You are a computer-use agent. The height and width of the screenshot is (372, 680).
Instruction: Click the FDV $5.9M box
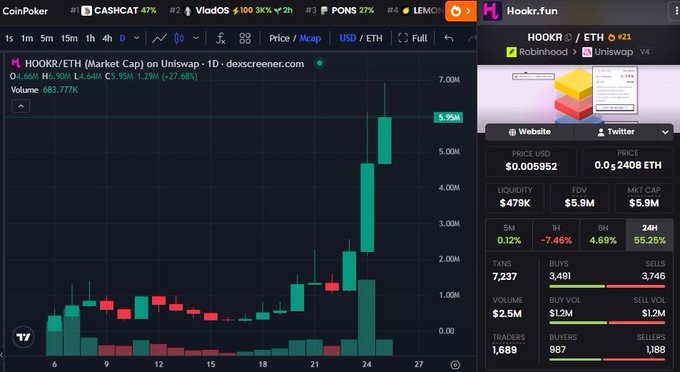579,198
